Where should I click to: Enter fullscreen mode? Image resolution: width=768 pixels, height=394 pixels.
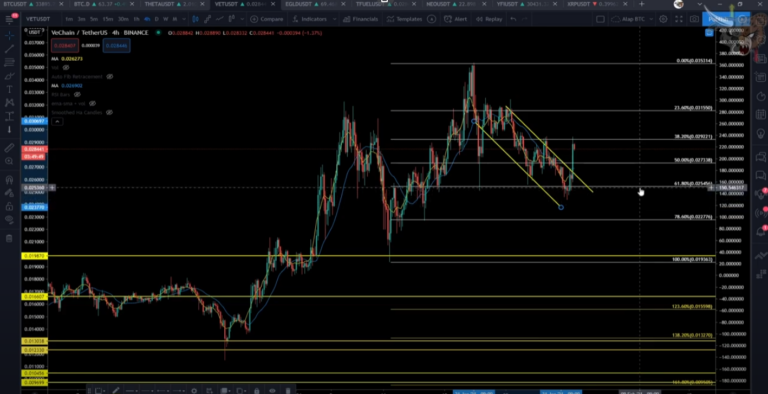point(679,19)
